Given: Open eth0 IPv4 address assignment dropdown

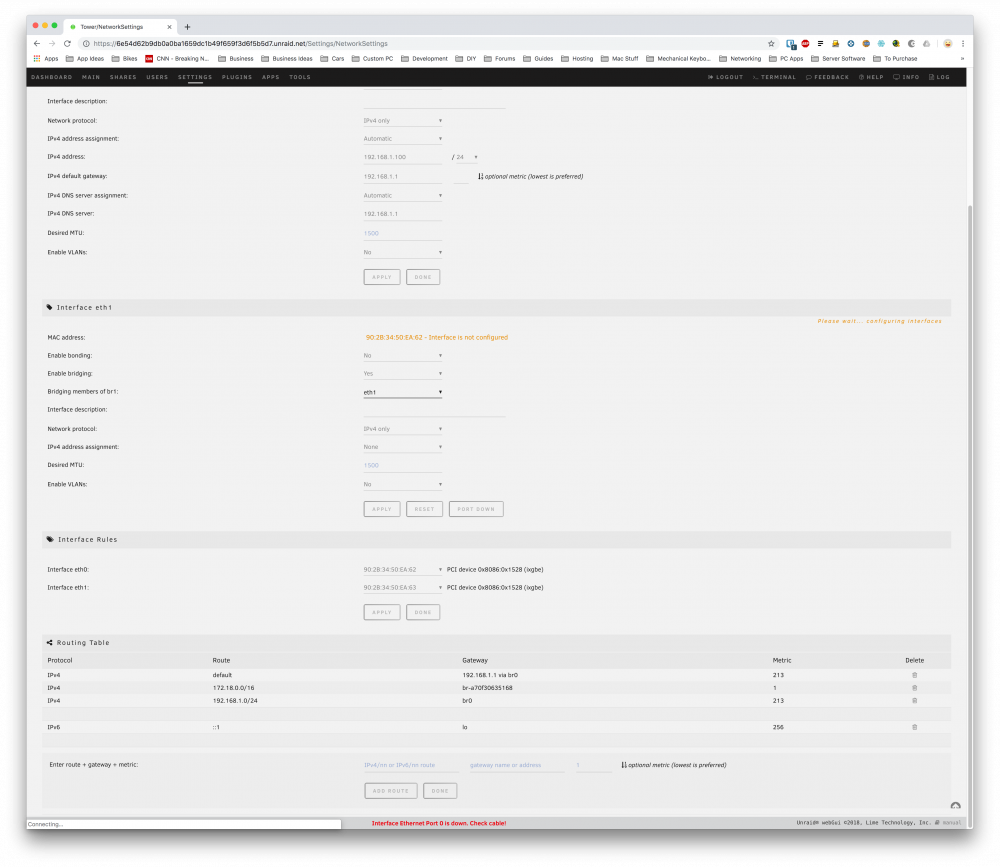Looking at the screenshot, I should click(402, 138).
